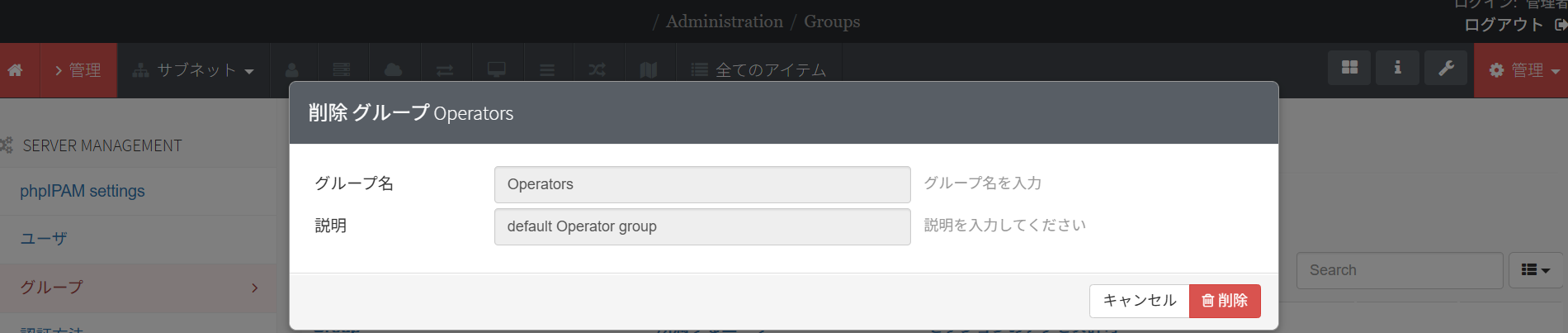Cancel the delete group dialog

[x=1140, y=301]
